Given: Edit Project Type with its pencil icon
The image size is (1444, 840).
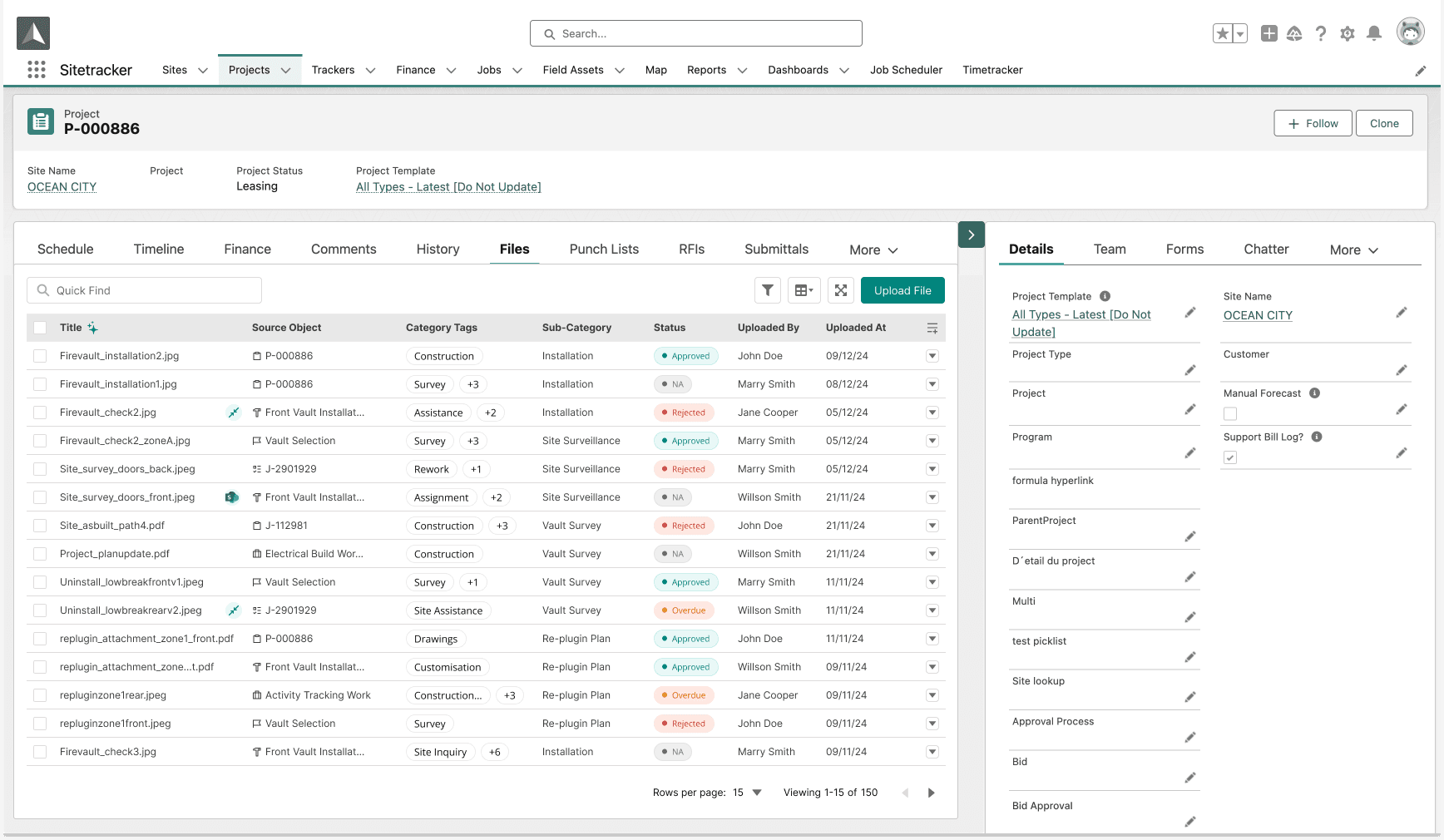Looking at the screenshot, I should (x=1190, y=370).
